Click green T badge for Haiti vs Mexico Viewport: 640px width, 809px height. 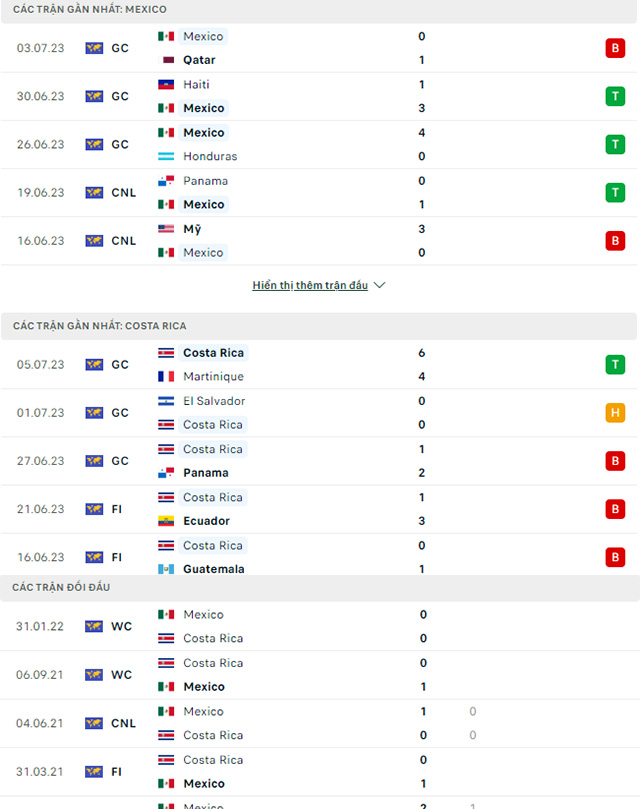tap(614, 96)
